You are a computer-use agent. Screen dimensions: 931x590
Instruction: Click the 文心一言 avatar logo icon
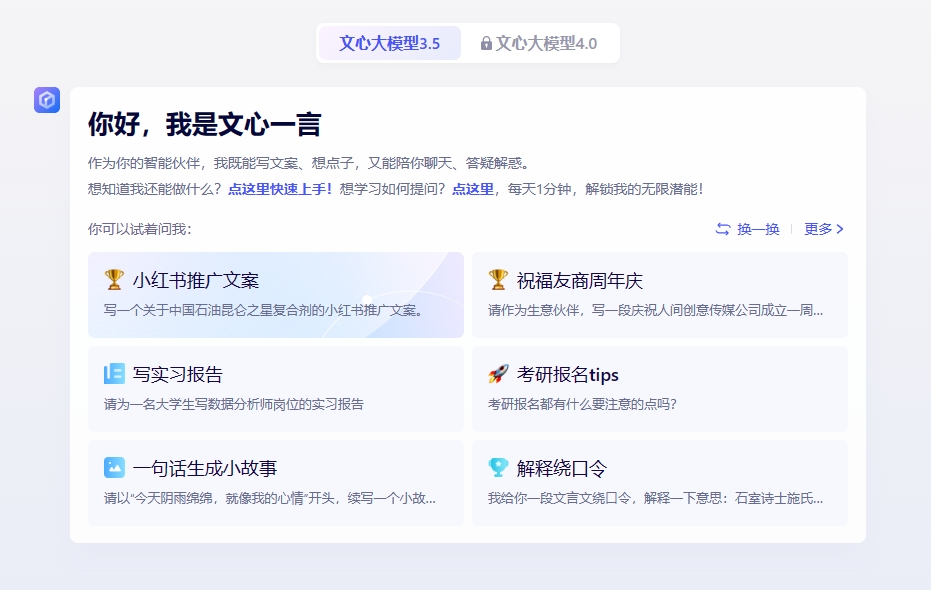click(x=47, y=100)
